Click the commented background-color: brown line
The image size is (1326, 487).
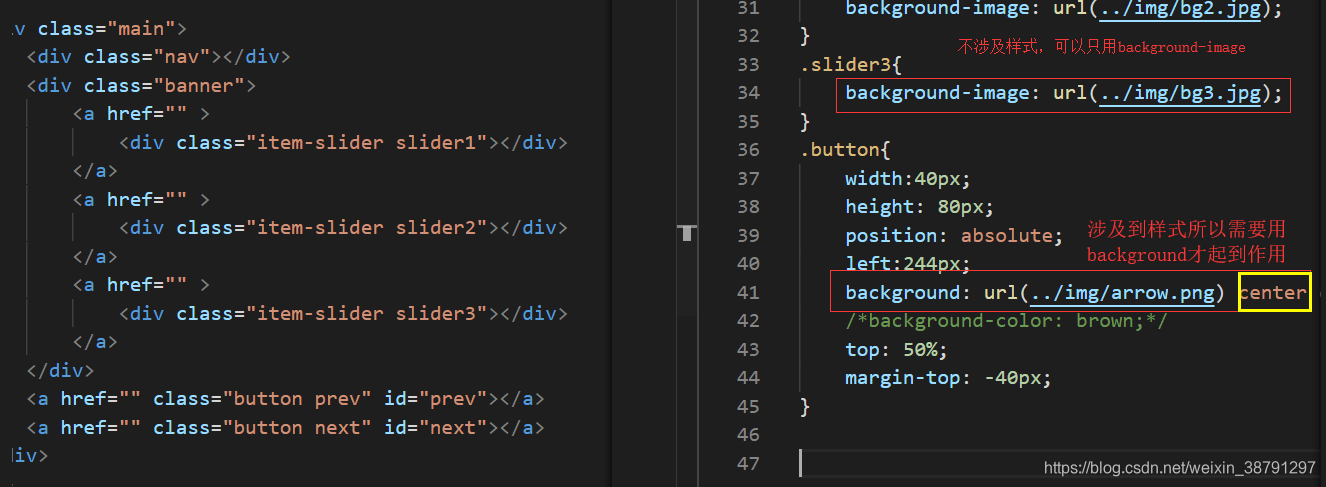pyautogui.click(x=1006, y=321)
